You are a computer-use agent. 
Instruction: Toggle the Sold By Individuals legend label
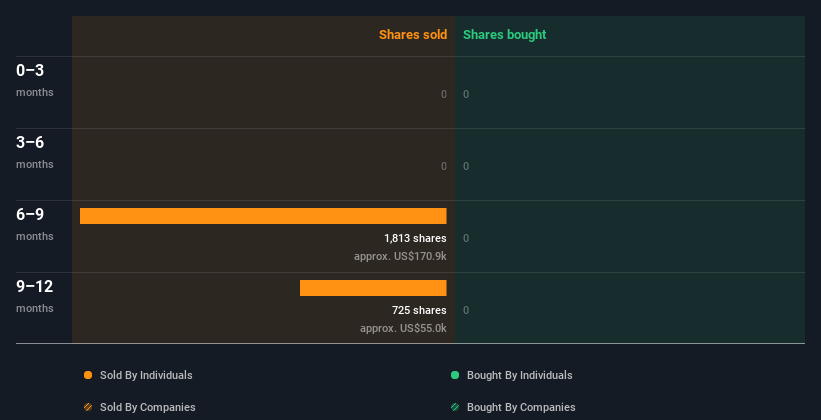[x=146, y=375]
